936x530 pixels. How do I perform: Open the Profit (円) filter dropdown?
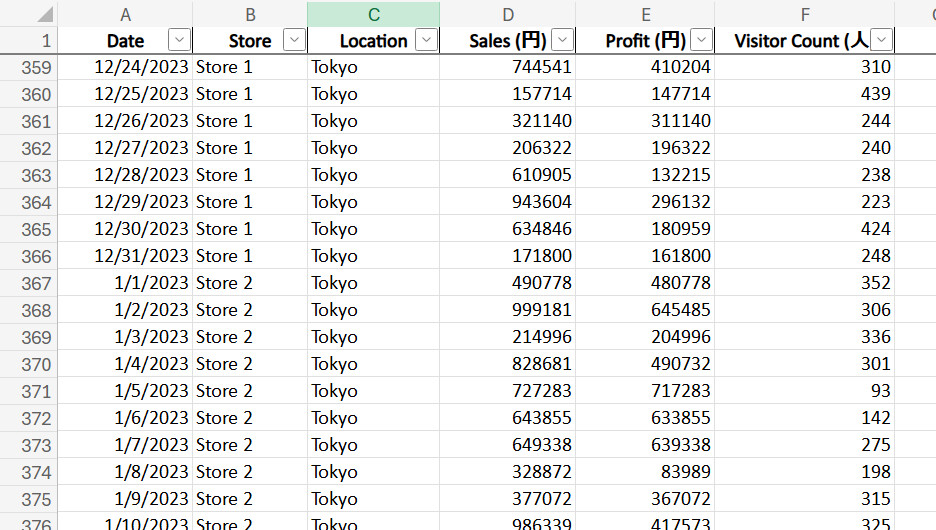(x=702, y=40)
